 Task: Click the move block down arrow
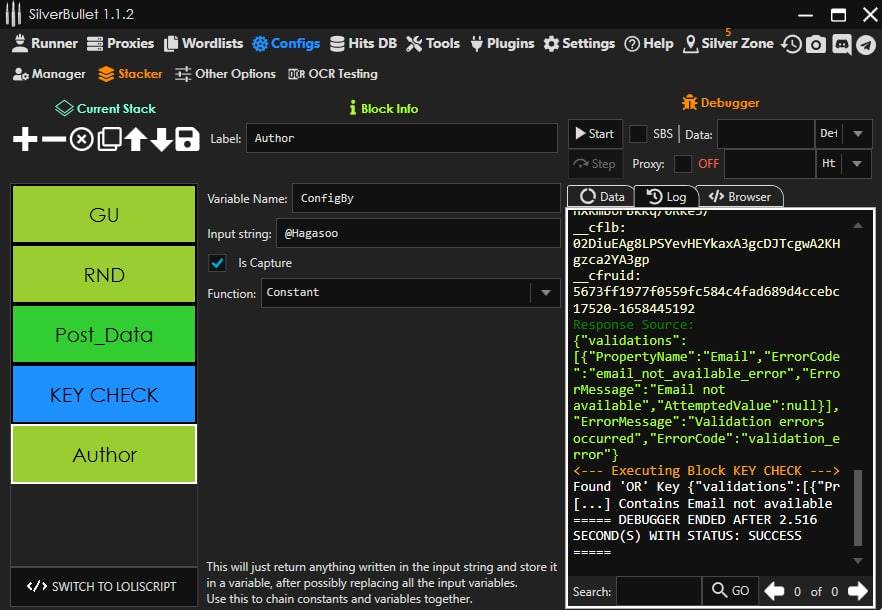[161, 140]
